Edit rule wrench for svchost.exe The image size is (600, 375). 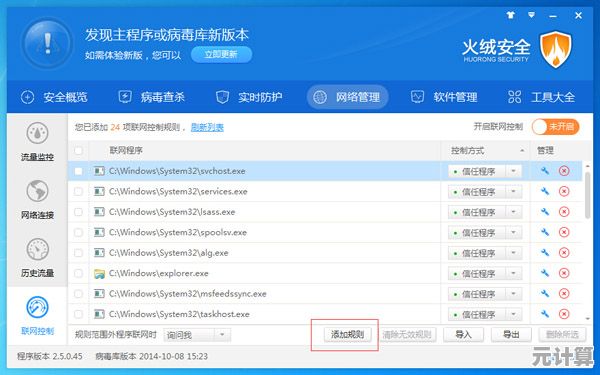tap(545, 171)
